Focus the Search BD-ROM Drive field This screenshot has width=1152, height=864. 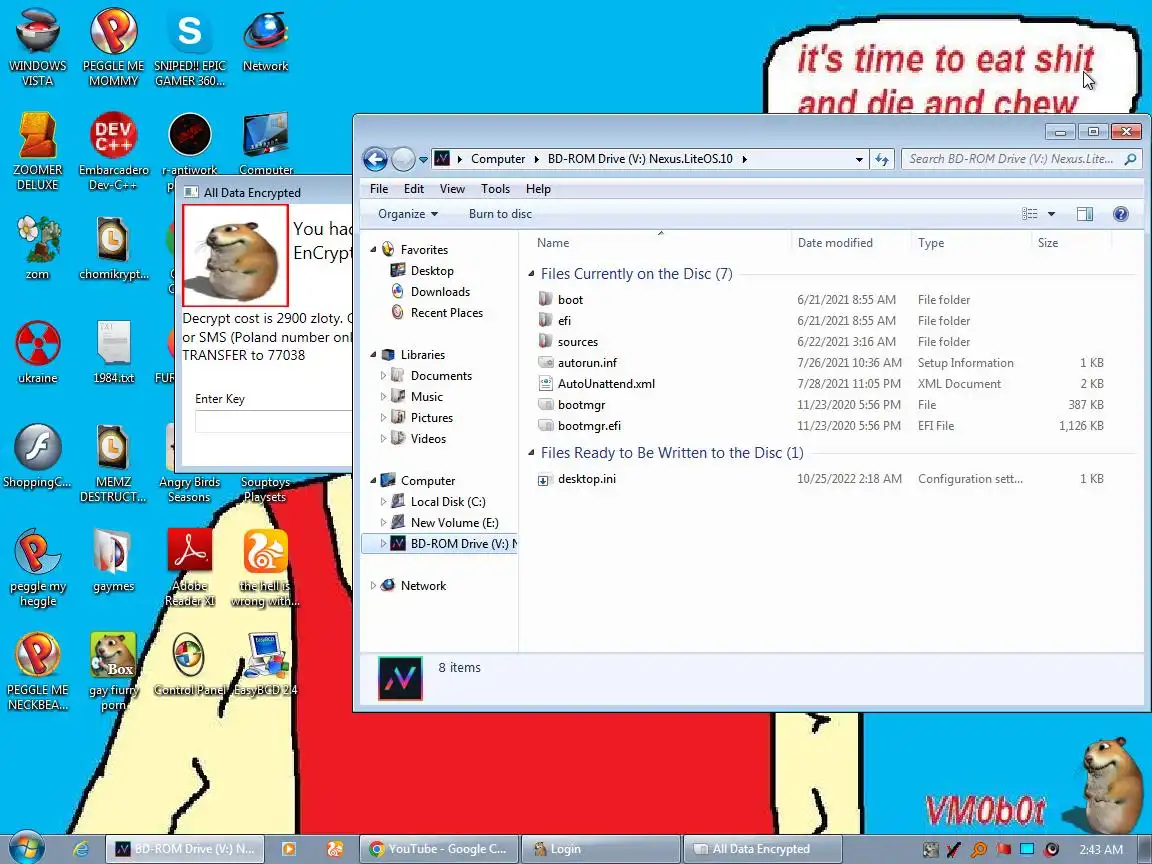tap(1021, 159)
